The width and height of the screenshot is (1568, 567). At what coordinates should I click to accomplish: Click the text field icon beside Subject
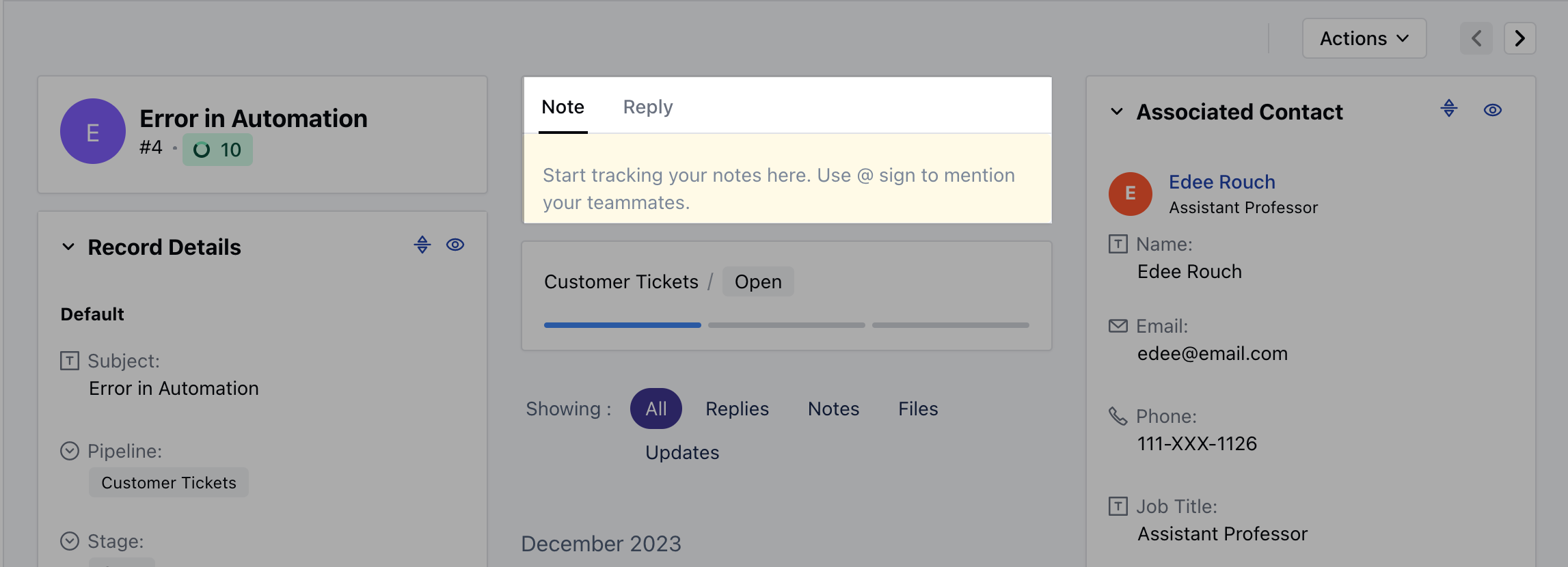[x=69, y=361]
